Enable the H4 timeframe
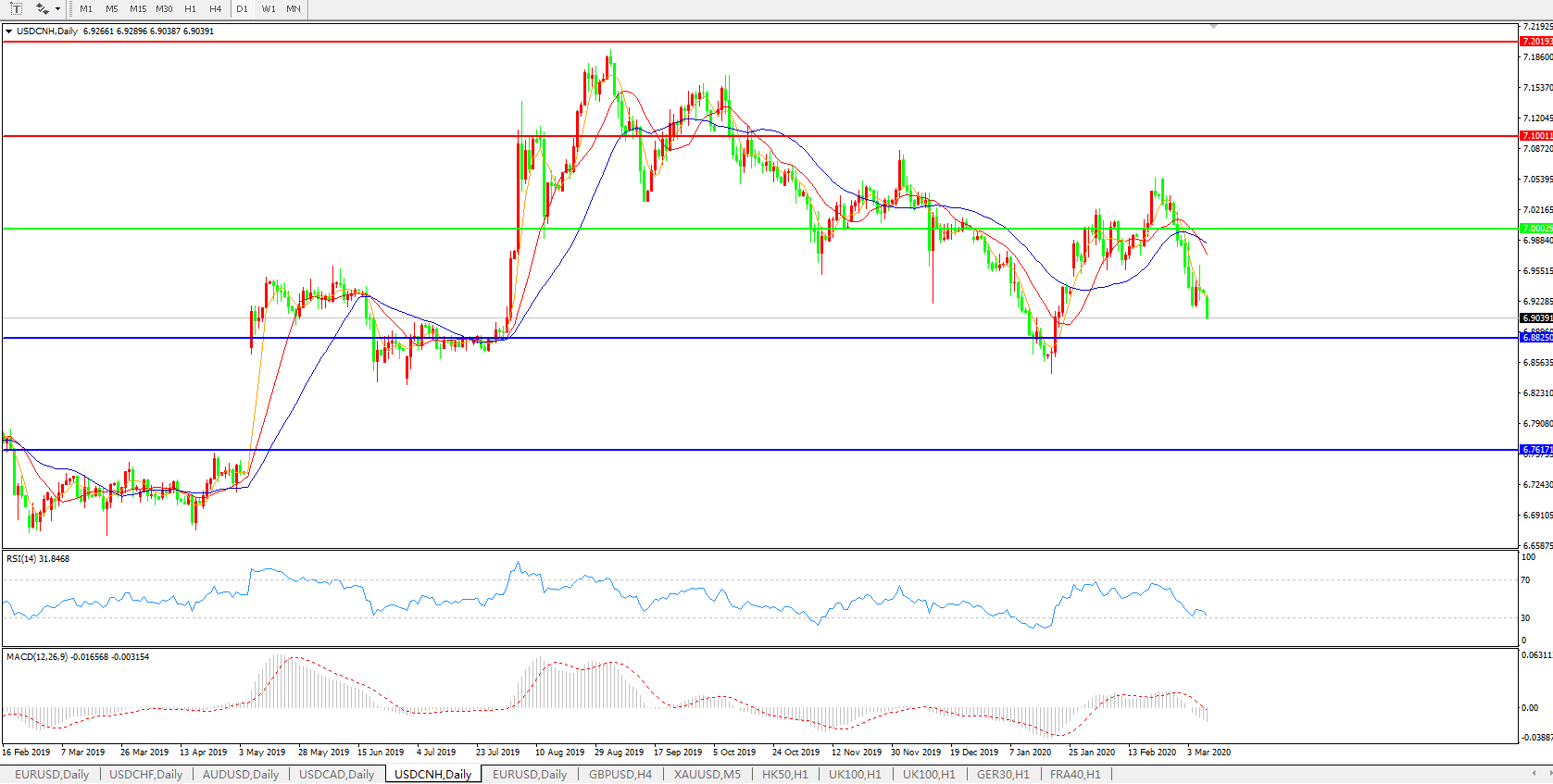This screenshot has width=1553, height=784. [x=216, y=9]
